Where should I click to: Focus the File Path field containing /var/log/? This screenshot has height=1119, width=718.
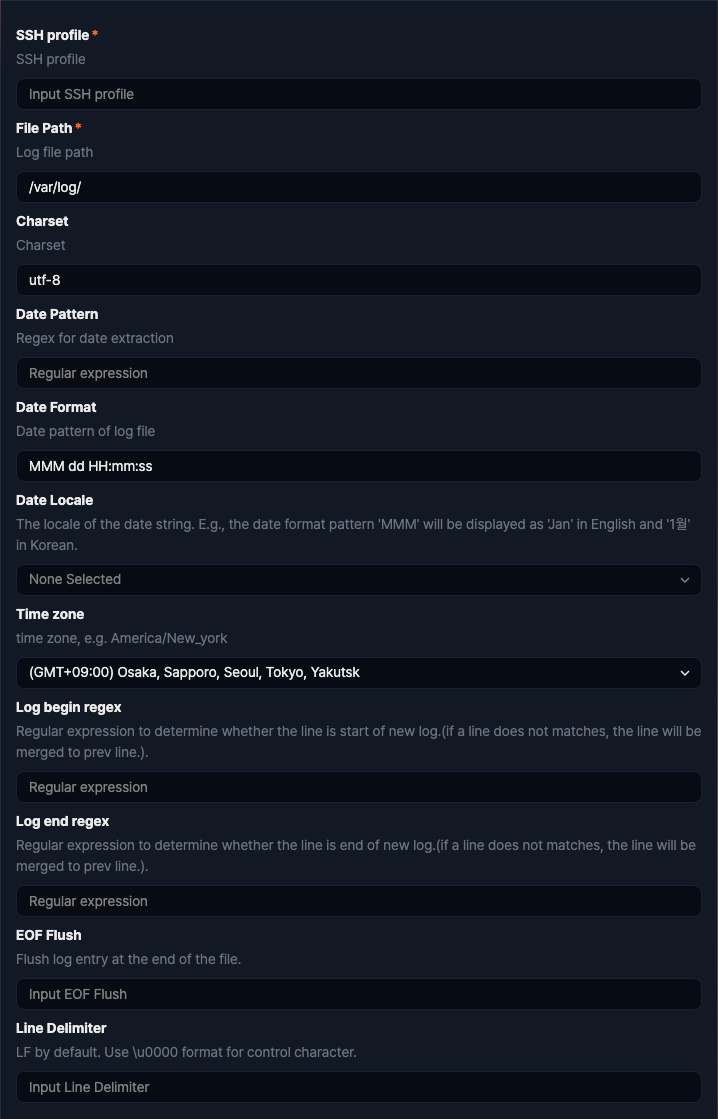pos(358,187)
